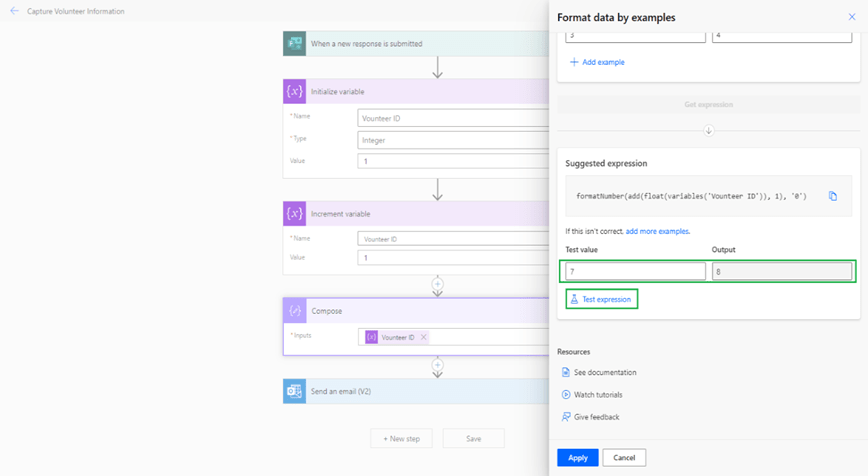The height and width of the screenshot is (476, 868).
Task: Close the Format data by examples panel
Action: (851, 17)
